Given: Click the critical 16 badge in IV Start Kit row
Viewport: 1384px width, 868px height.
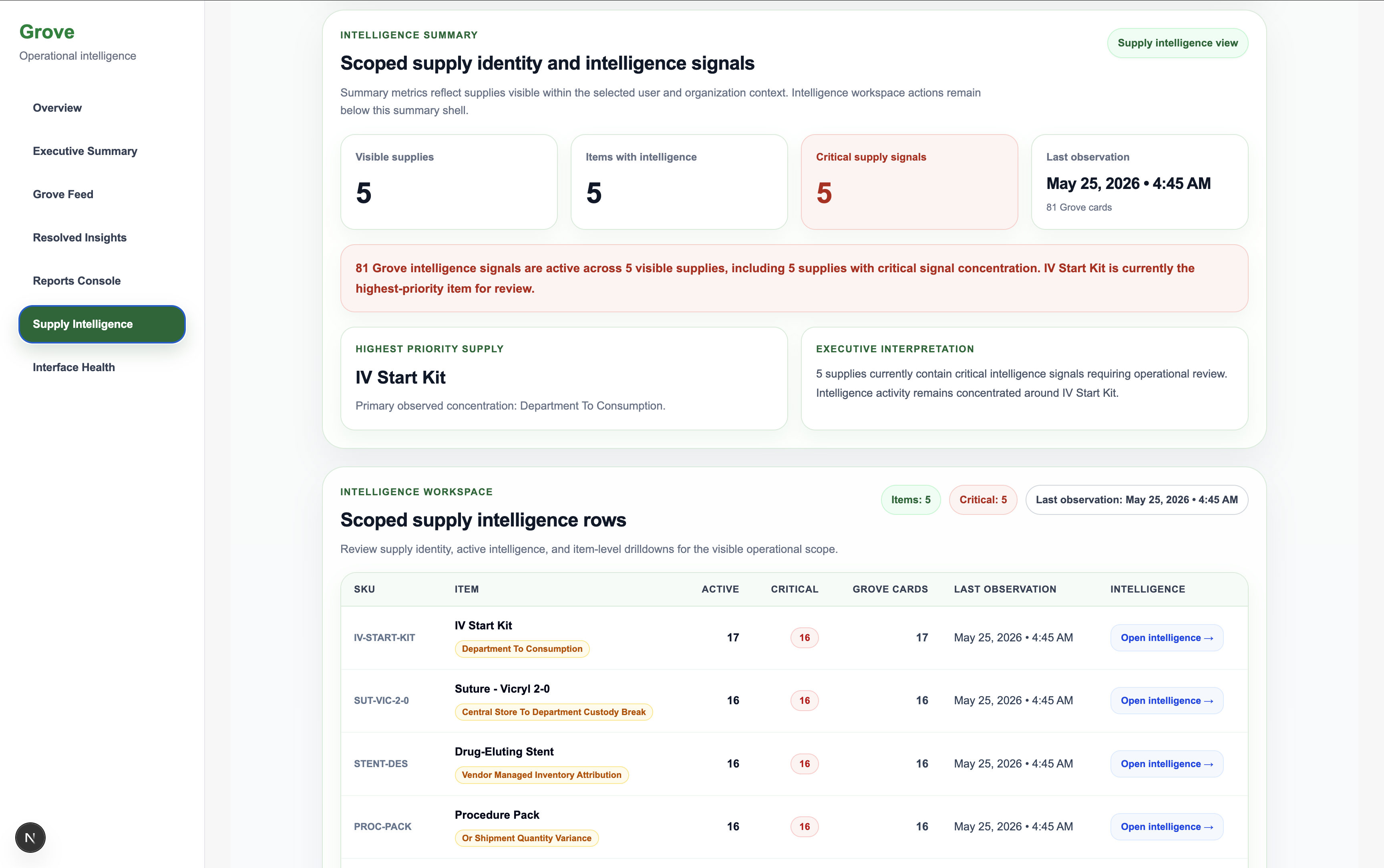Looking at the screenshot, I should 805,638.
